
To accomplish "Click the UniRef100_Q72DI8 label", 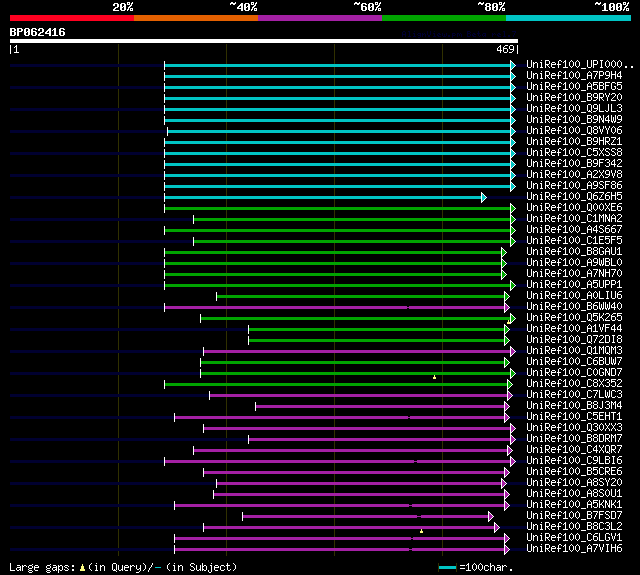I will tap(574, 340).
